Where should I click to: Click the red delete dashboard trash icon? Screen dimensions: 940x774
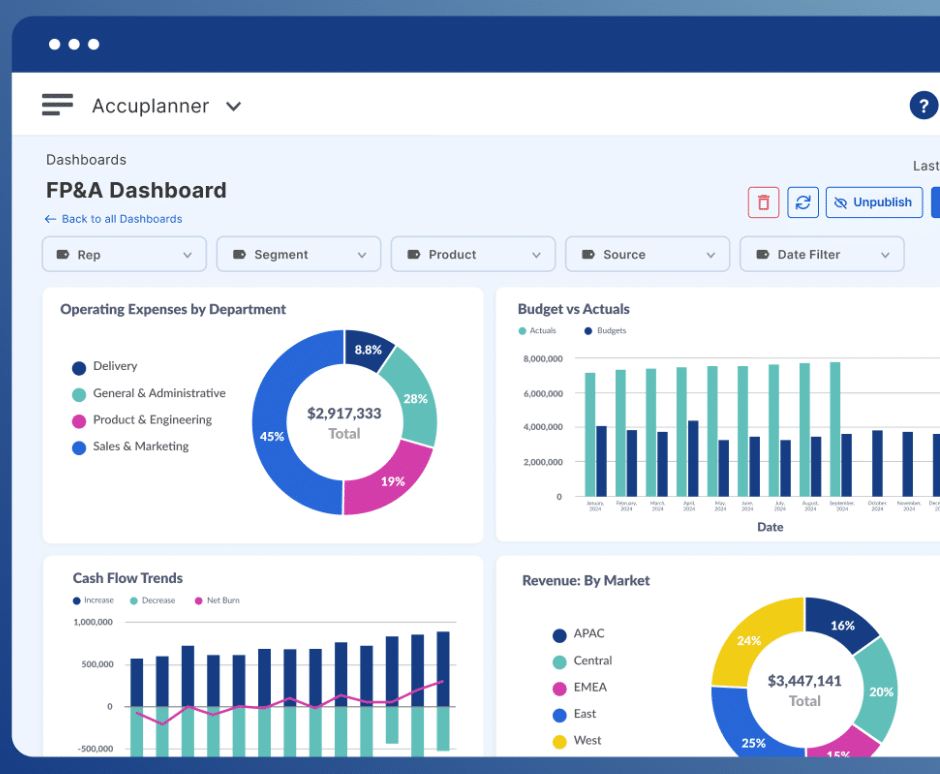pos(763,202)
